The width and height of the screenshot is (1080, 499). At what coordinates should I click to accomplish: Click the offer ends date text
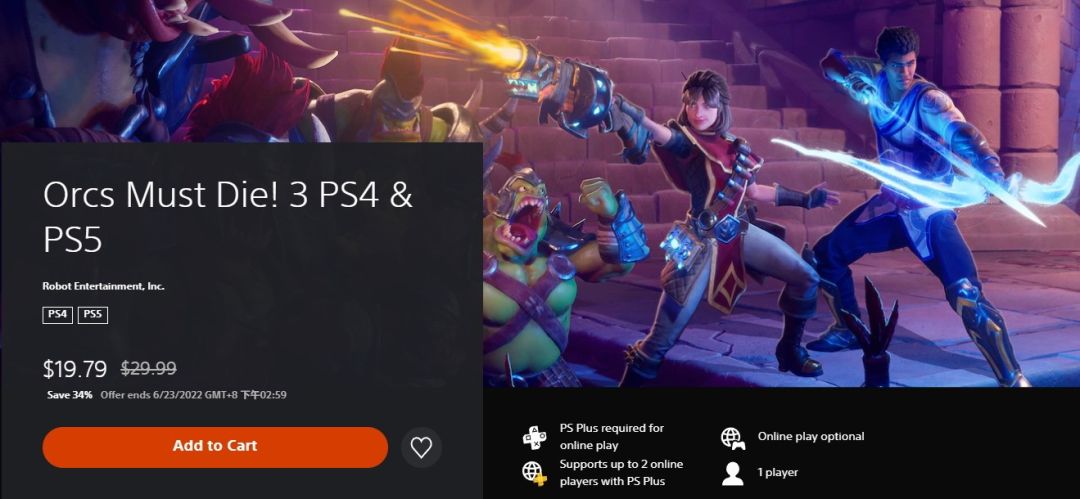tap(194, 395)
